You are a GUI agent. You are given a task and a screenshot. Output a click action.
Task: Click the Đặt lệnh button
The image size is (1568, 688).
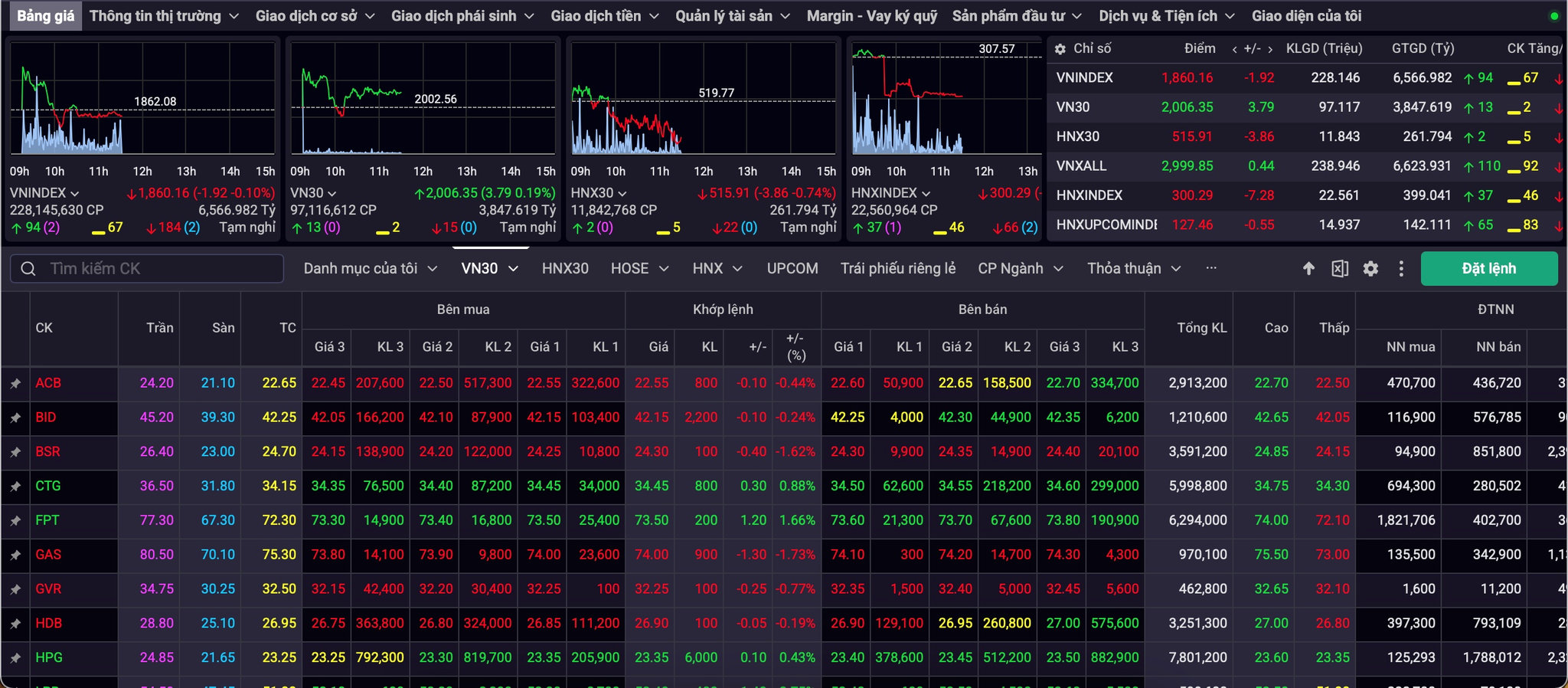tap(1489, 269)
